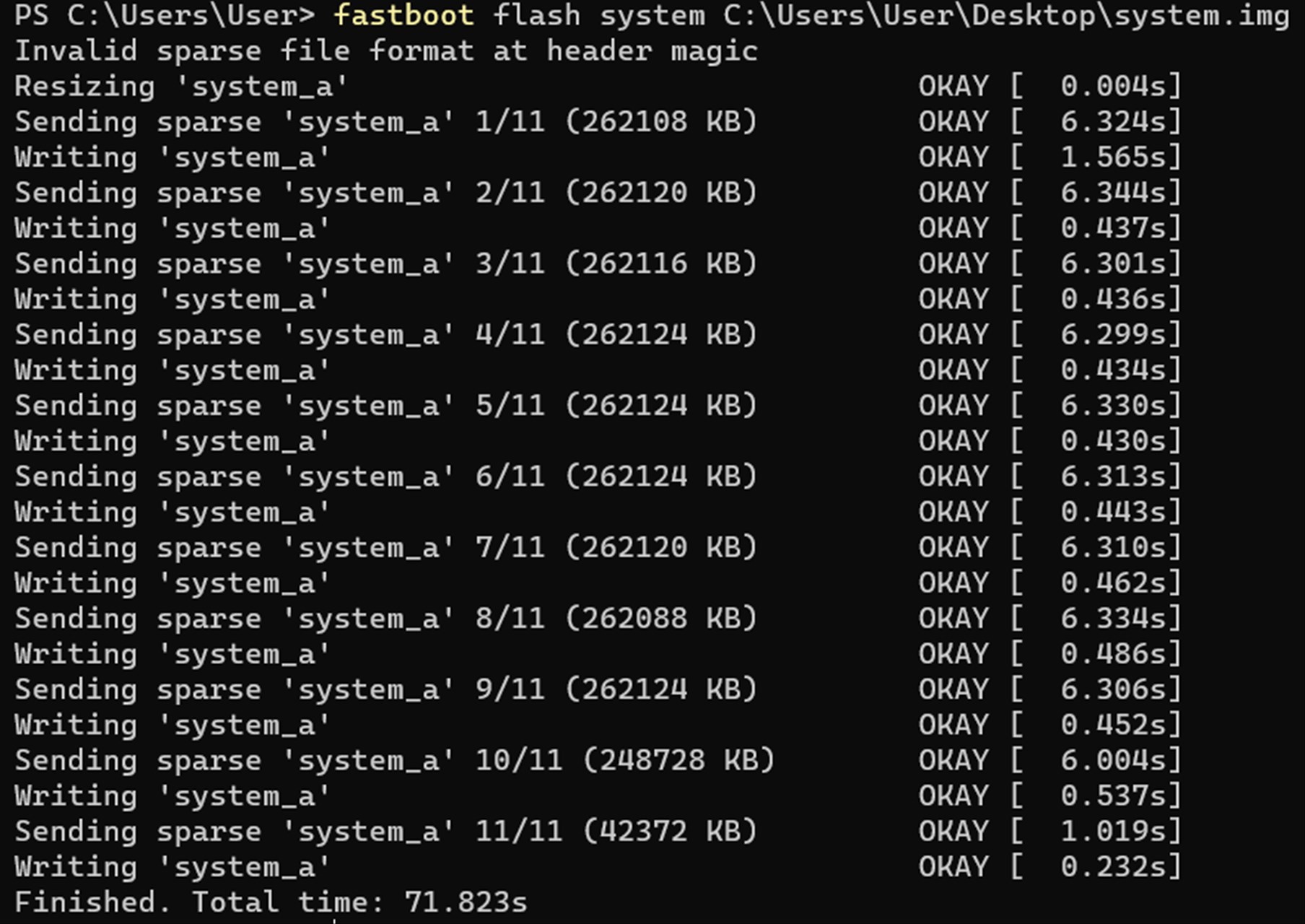Click the Sending sparse 9/11 line
The image size is (1305, 924).
click(386, 689)
